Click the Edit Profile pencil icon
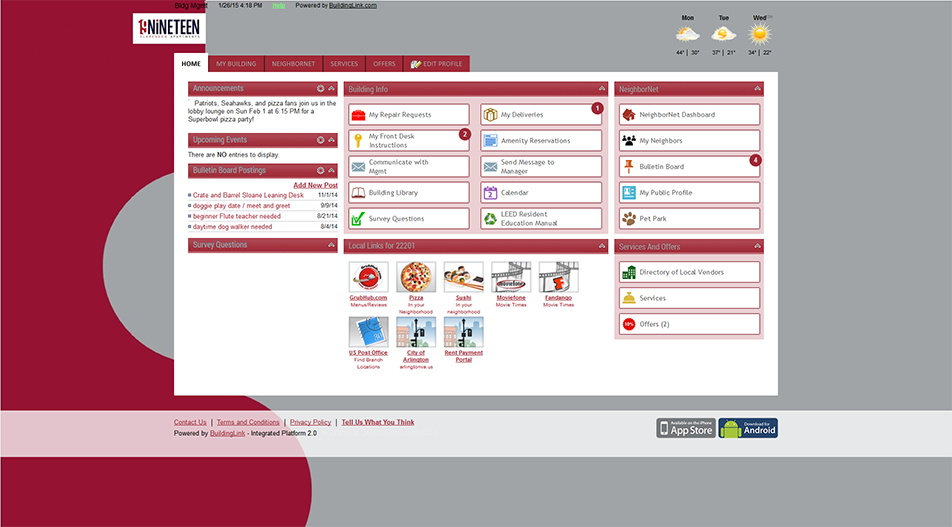 [416, 64]
